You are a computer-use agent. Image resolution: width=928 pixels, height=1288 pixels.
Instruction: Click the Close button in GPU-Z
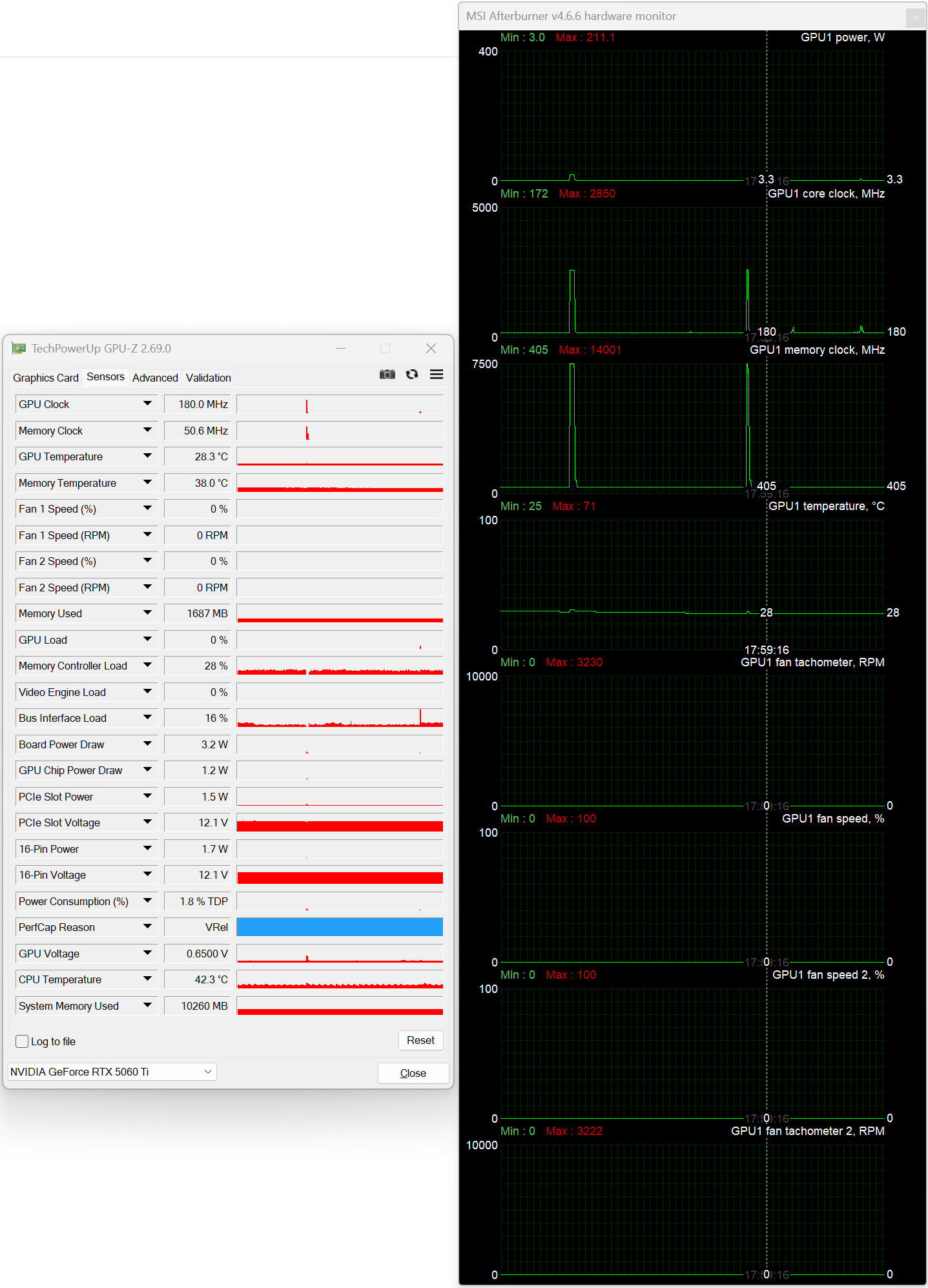pyautogui.click(x=413, y=1073)
